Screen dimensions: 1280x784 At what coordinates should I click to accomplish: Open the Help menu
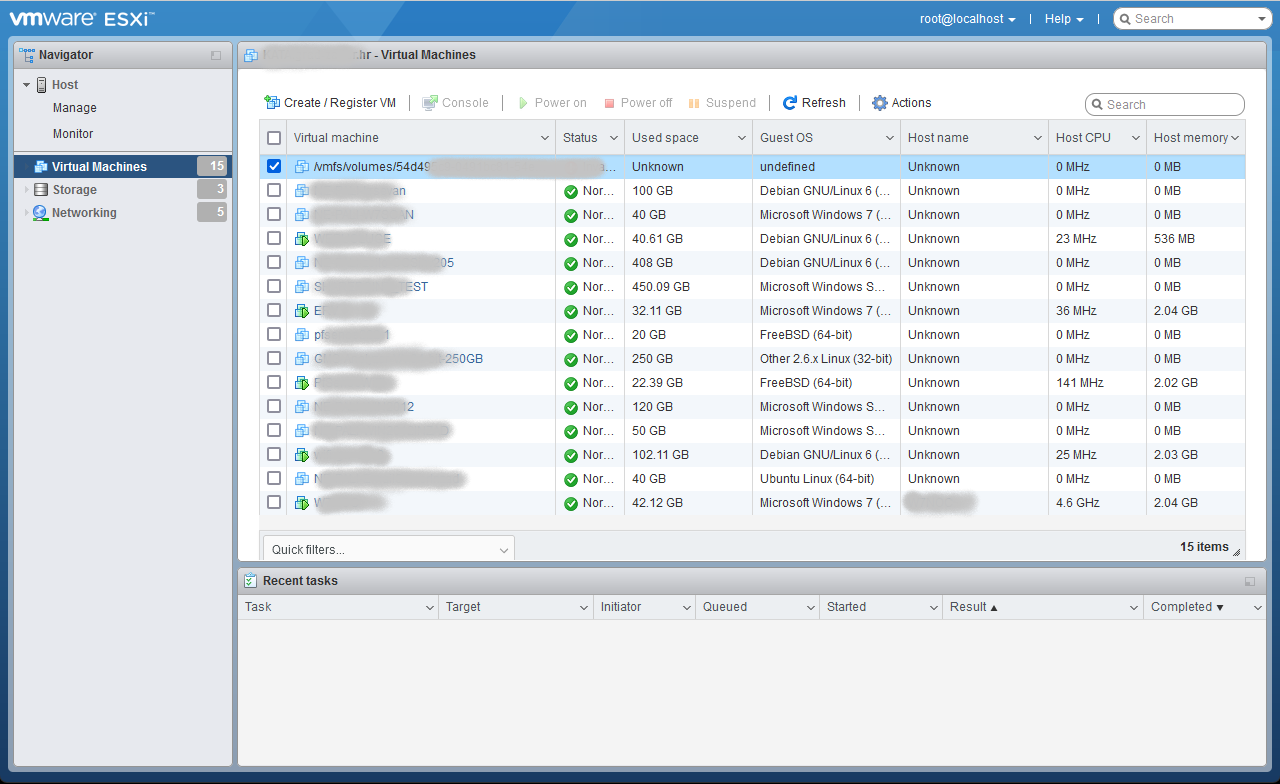click(1063, 19)
